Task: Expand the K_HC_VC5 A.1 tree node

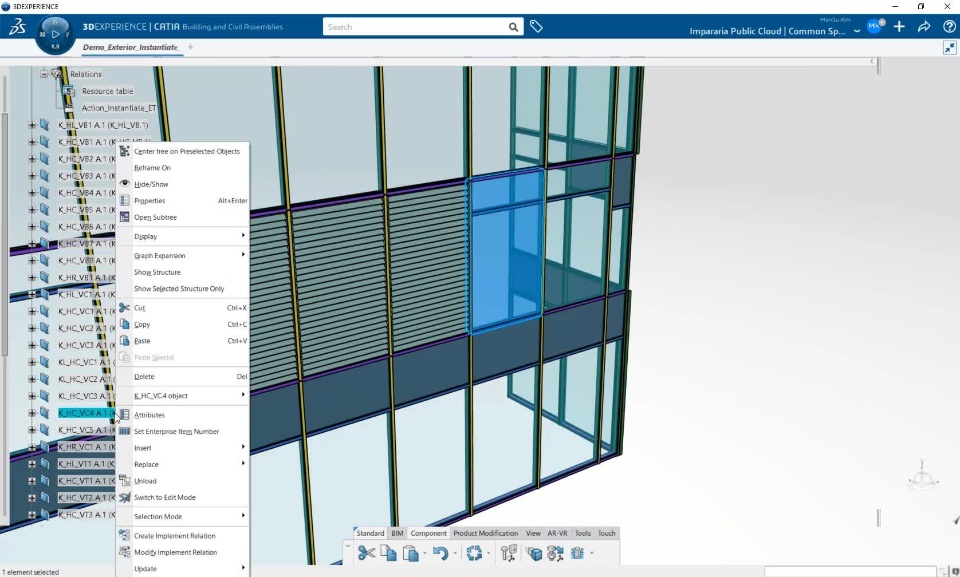Action: click(x=32, y=430)
